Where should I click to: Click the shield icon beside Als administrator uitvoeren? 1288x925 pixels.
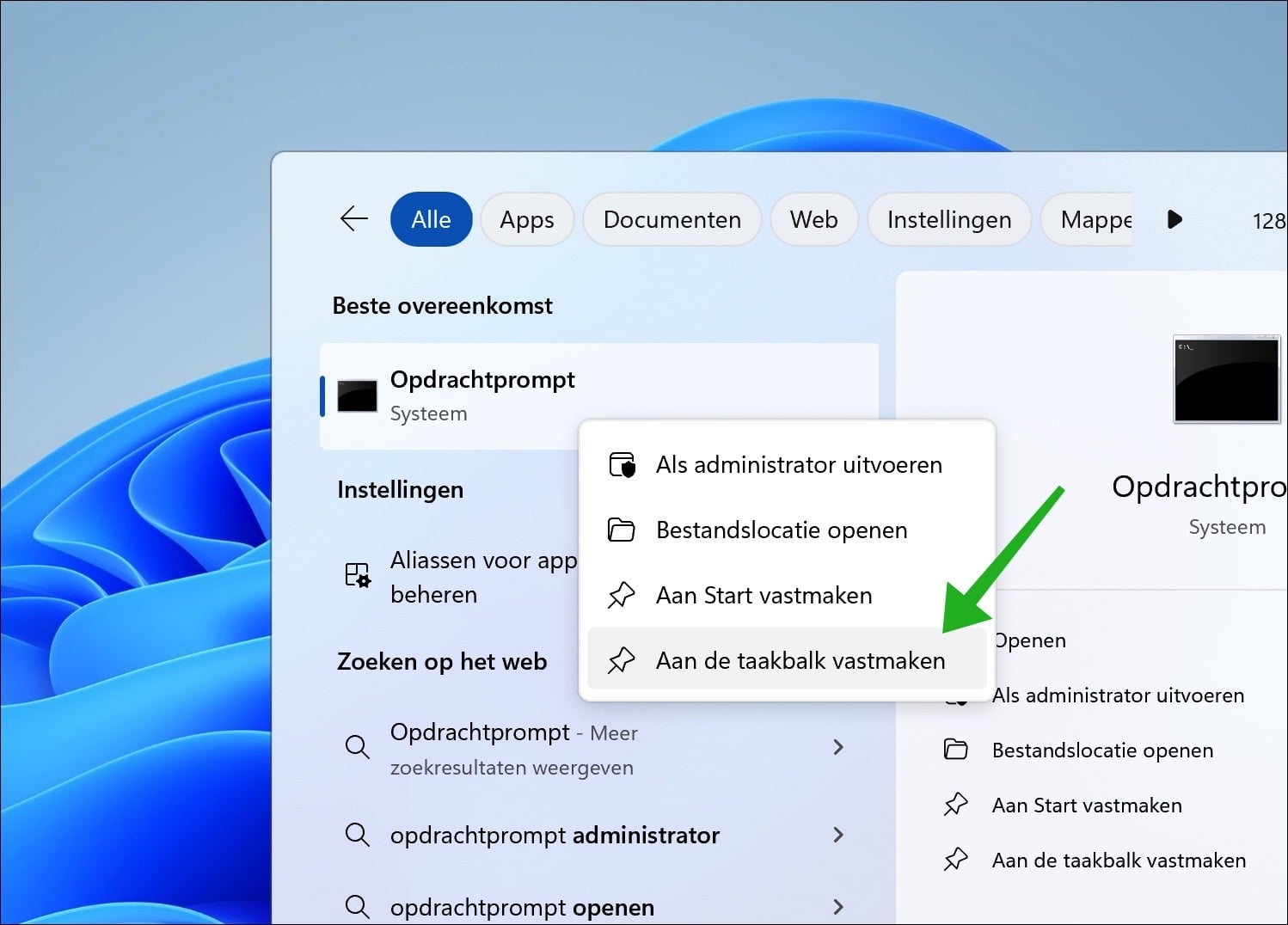(x=623, y=464)
